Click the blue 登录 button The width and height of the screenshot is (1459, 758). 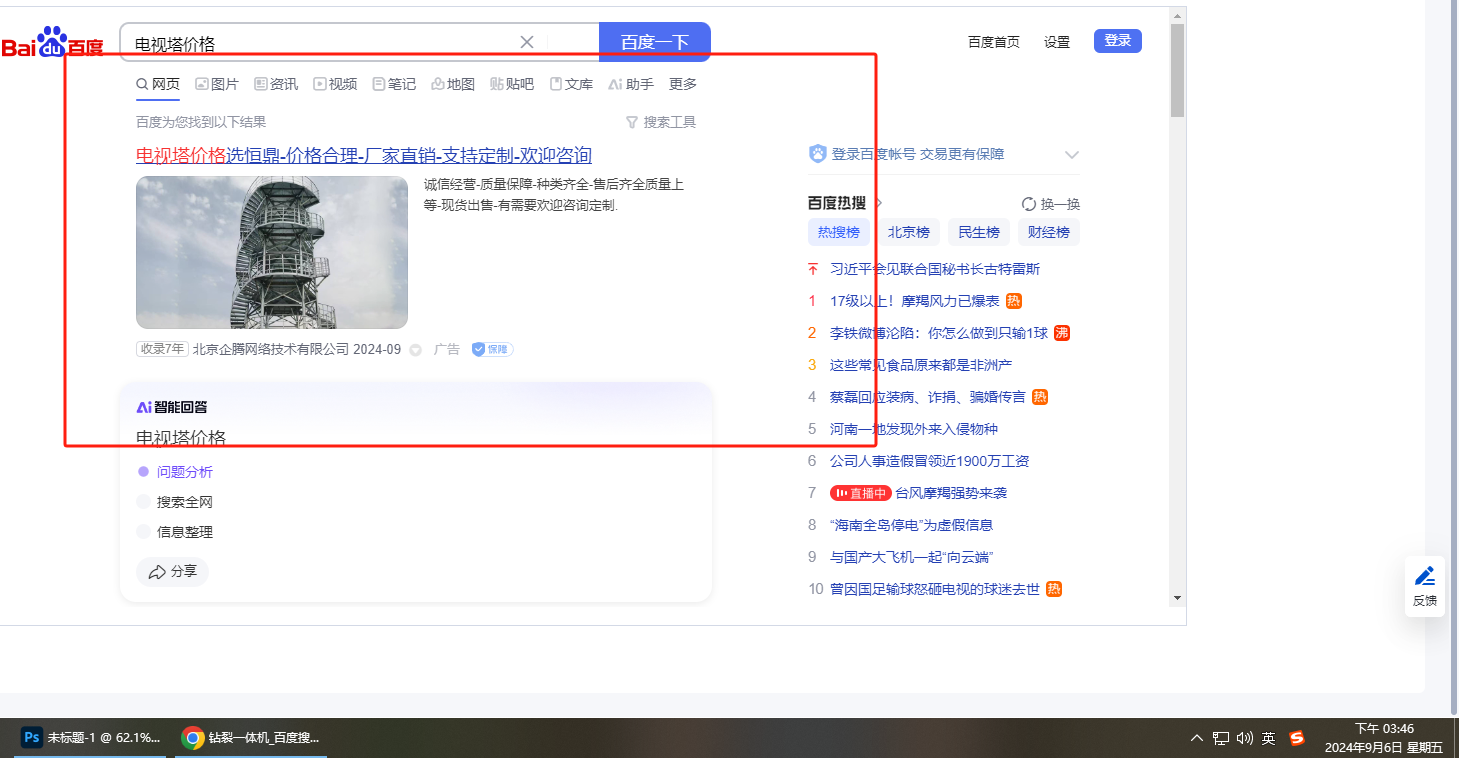tap(1118, 41)
